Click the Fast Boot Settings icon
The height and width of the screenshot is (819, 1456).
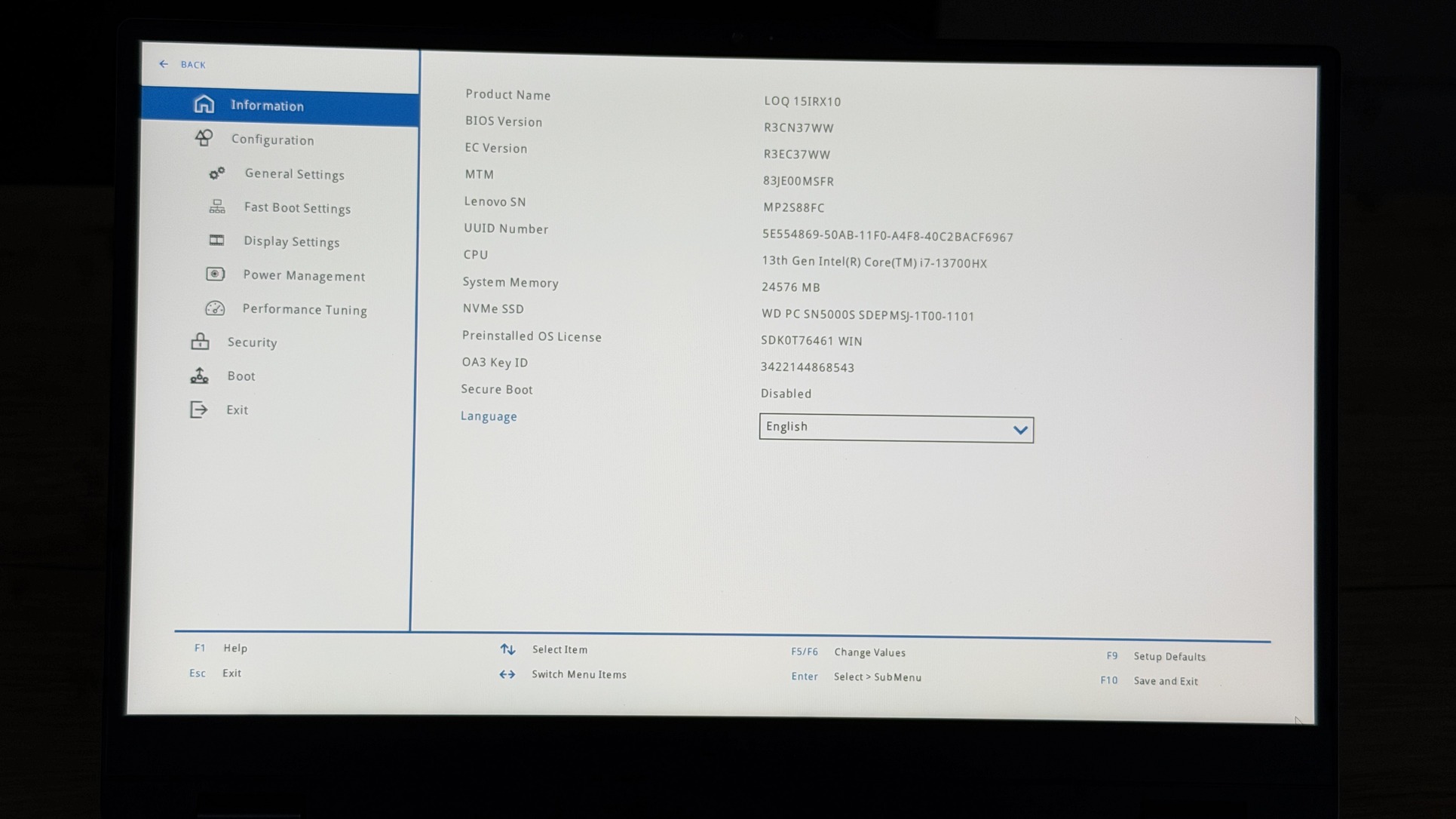tap(217, 207)
